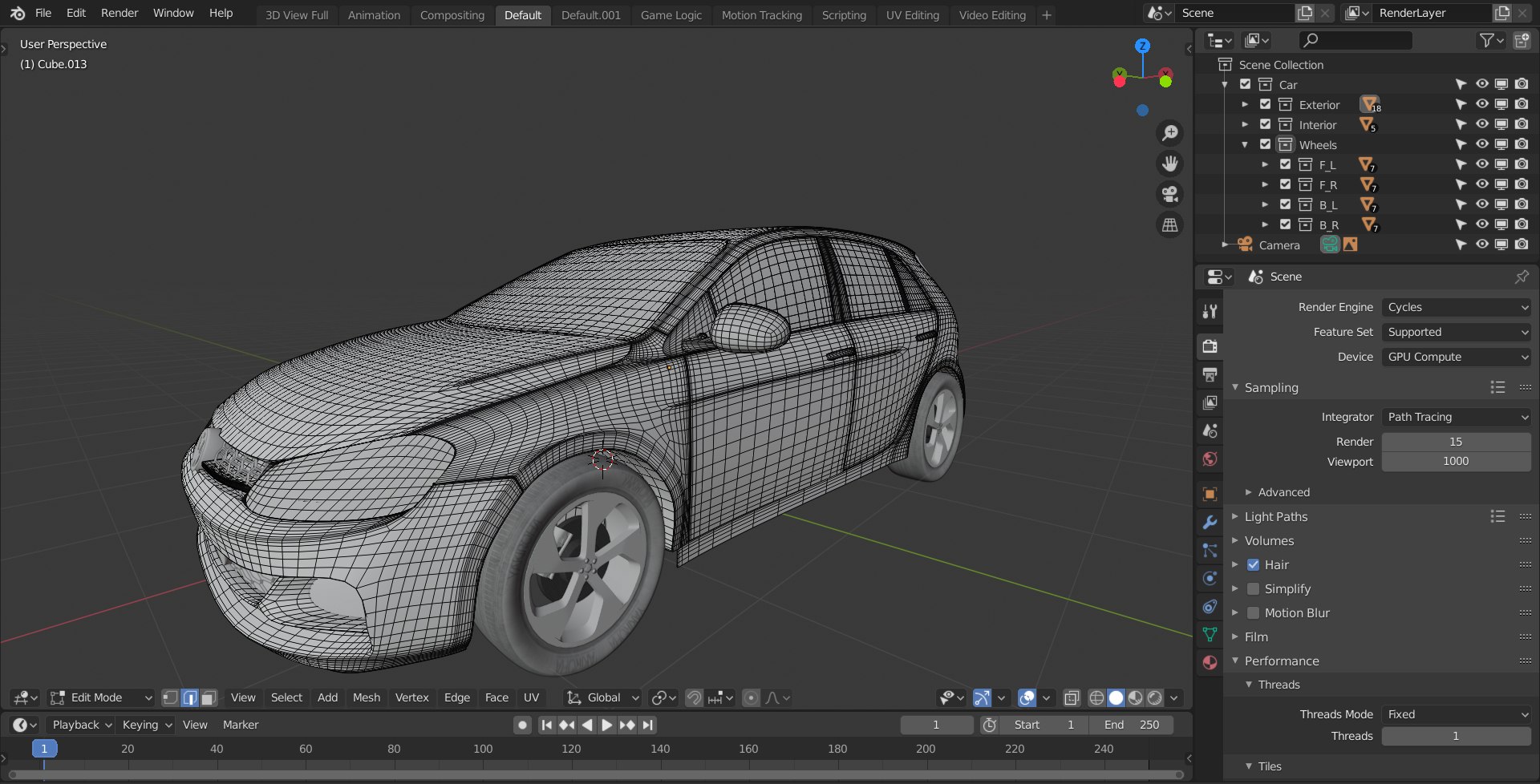Adjust the Render samples field showing 15
This screenshot has height=784, width=1540.
1456,442
